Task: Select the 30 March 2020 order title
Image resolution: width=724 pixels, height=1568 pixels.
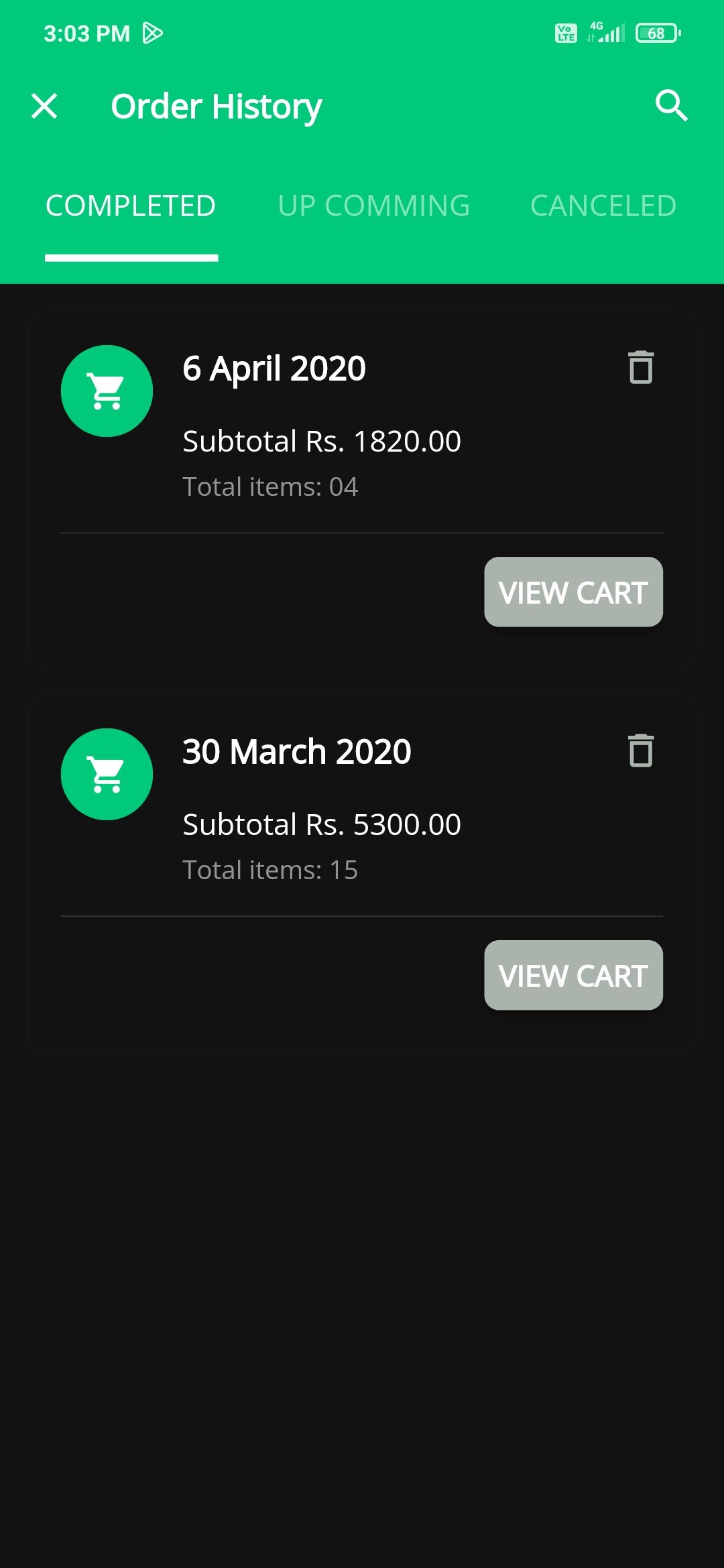Action: point(297,752)
